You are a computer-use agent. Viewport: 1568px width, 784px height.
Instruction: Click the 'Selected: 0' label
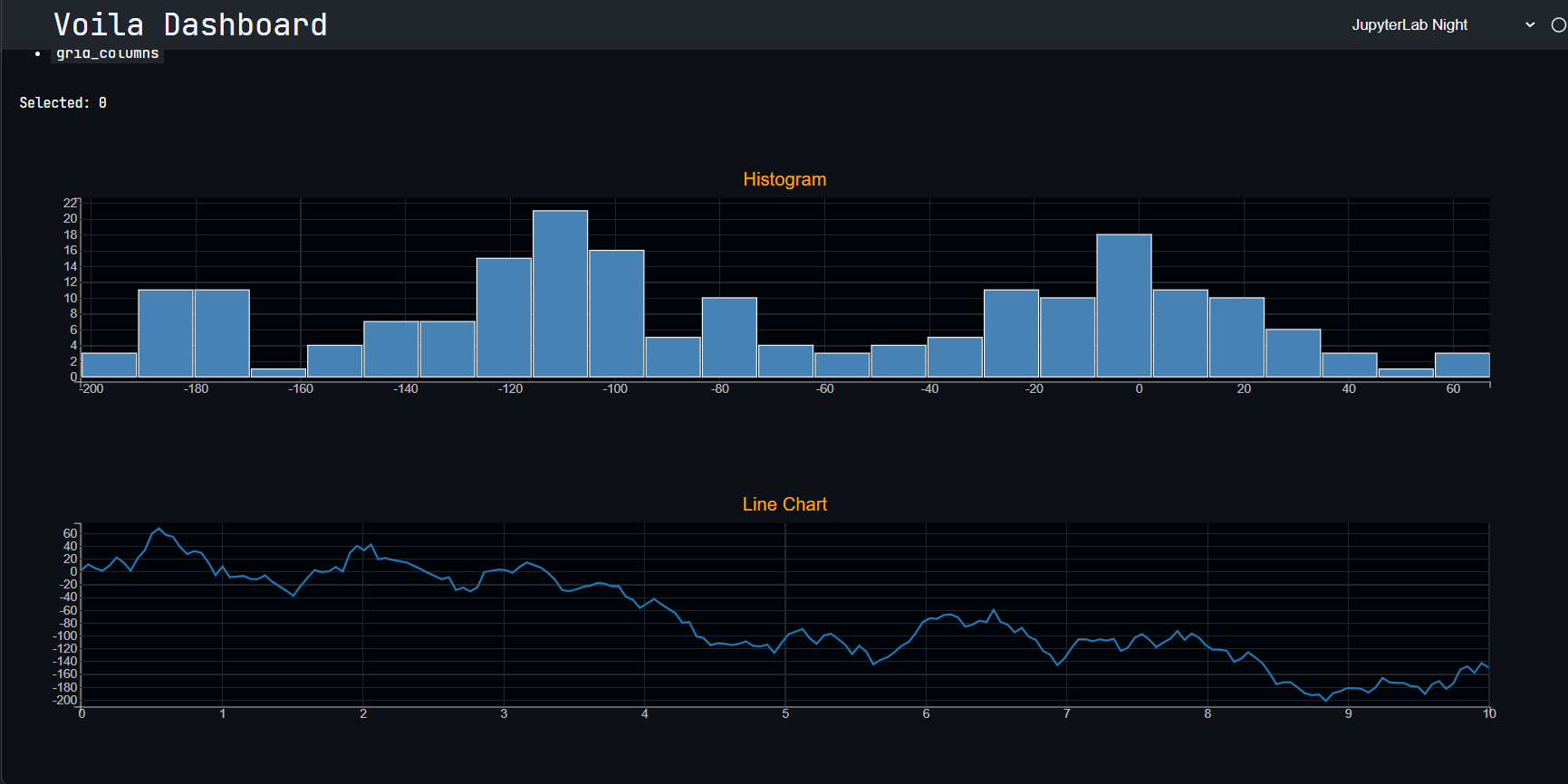63,103
